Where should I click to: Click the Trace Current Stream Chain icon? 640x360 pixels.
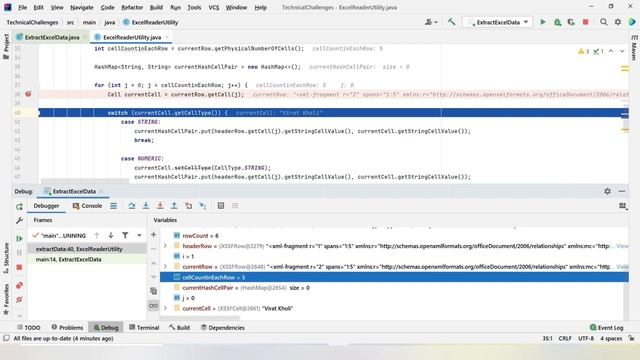235,206
